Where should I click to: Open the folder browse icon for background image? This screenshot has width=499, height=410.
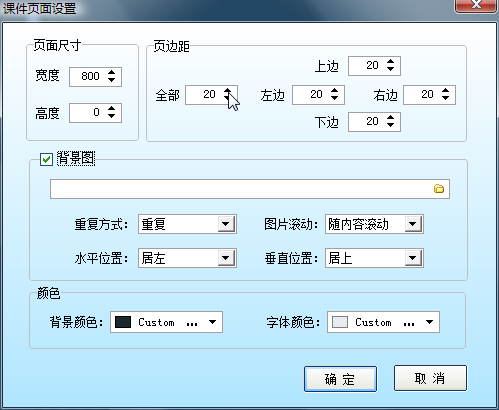[439, 189]
